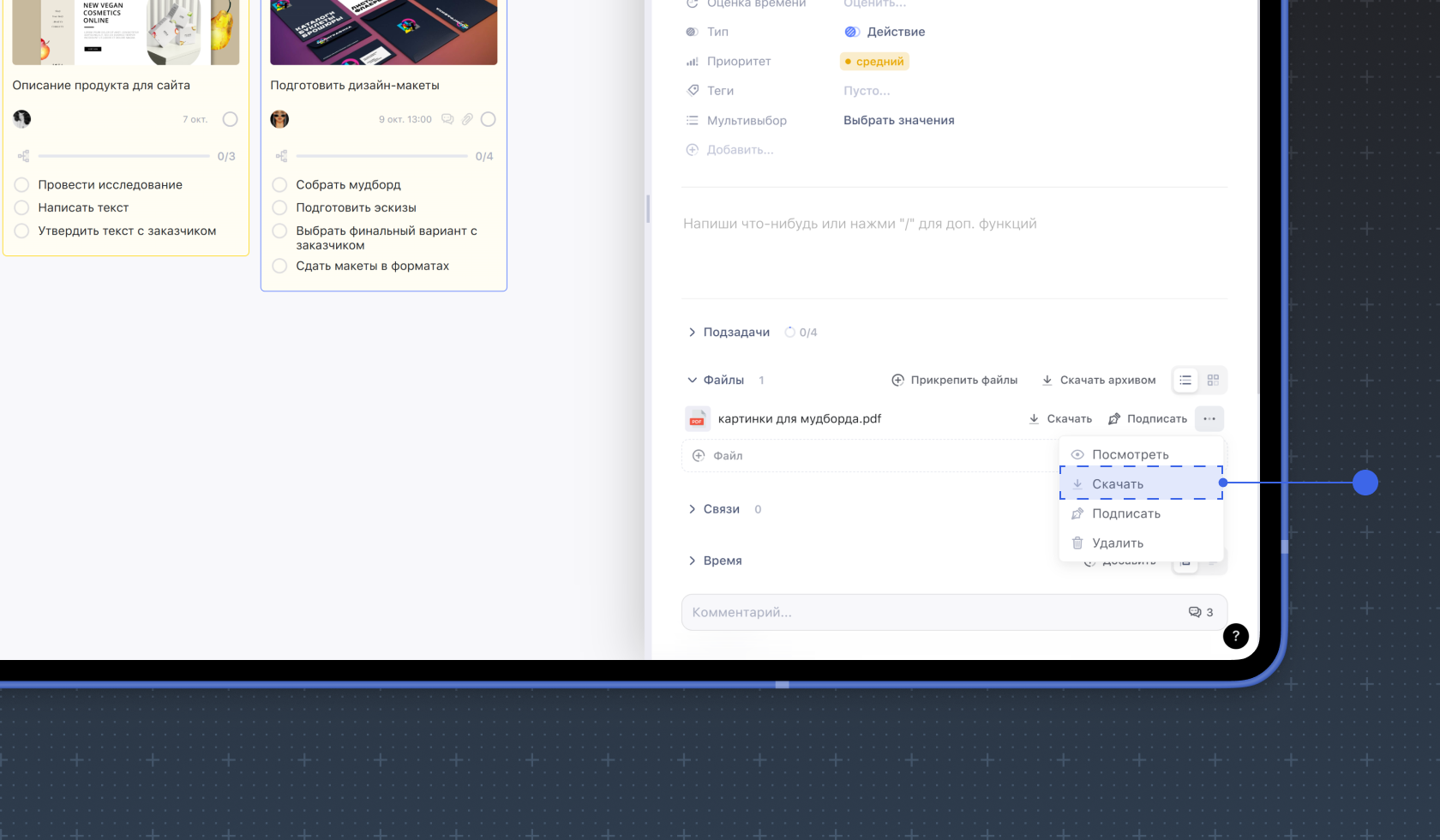Select 'Скачать' in the context menu
The image size is (1440, 840).
tap(1117, 484)
